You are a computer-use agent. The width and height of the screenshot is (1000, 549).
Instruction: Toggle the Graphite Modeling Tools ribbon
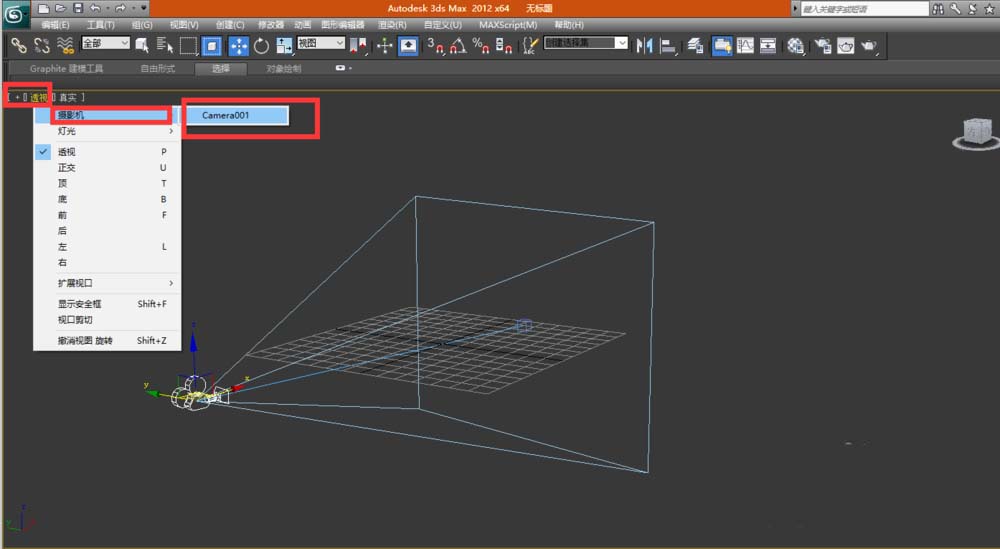[722, 45]
